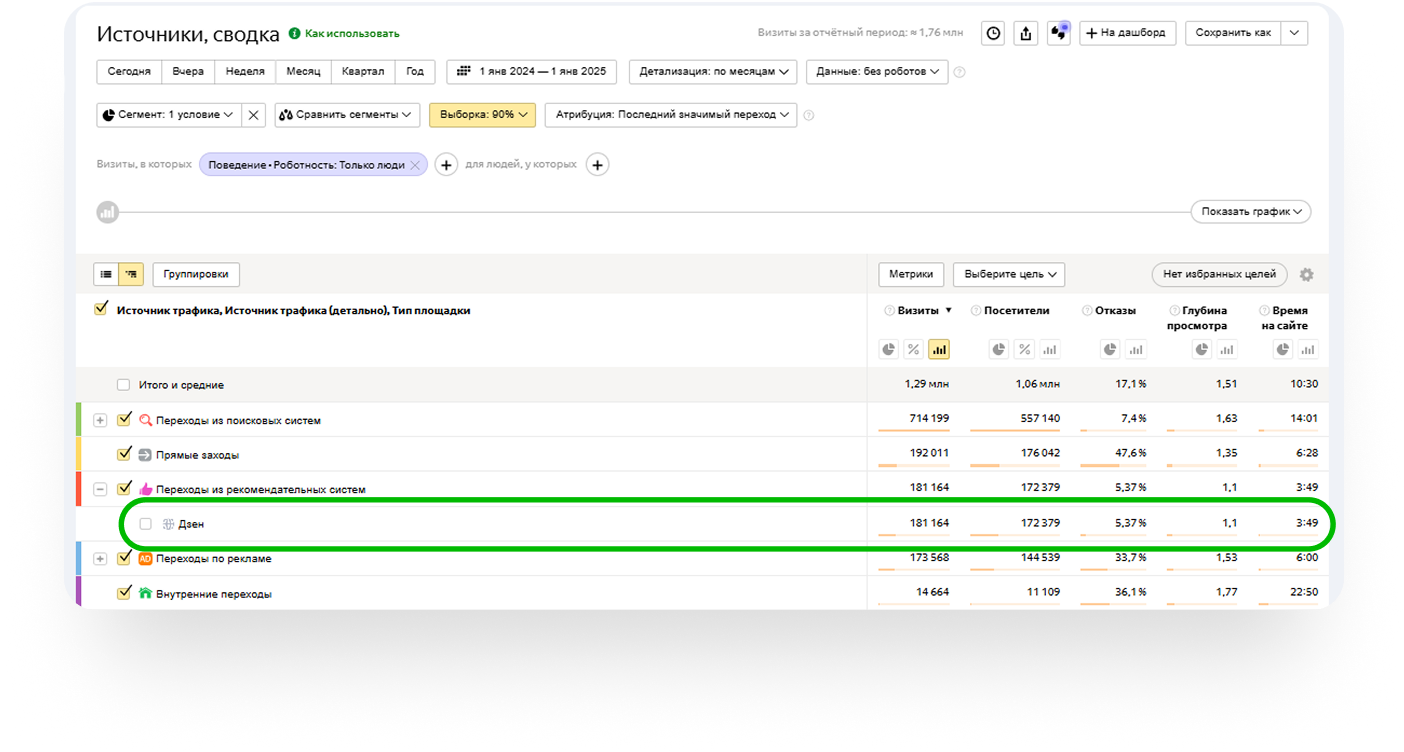The height and width of the screenshot is (752, 1404).
Task: Show percent view for Визиты
Action: [913, 349]
